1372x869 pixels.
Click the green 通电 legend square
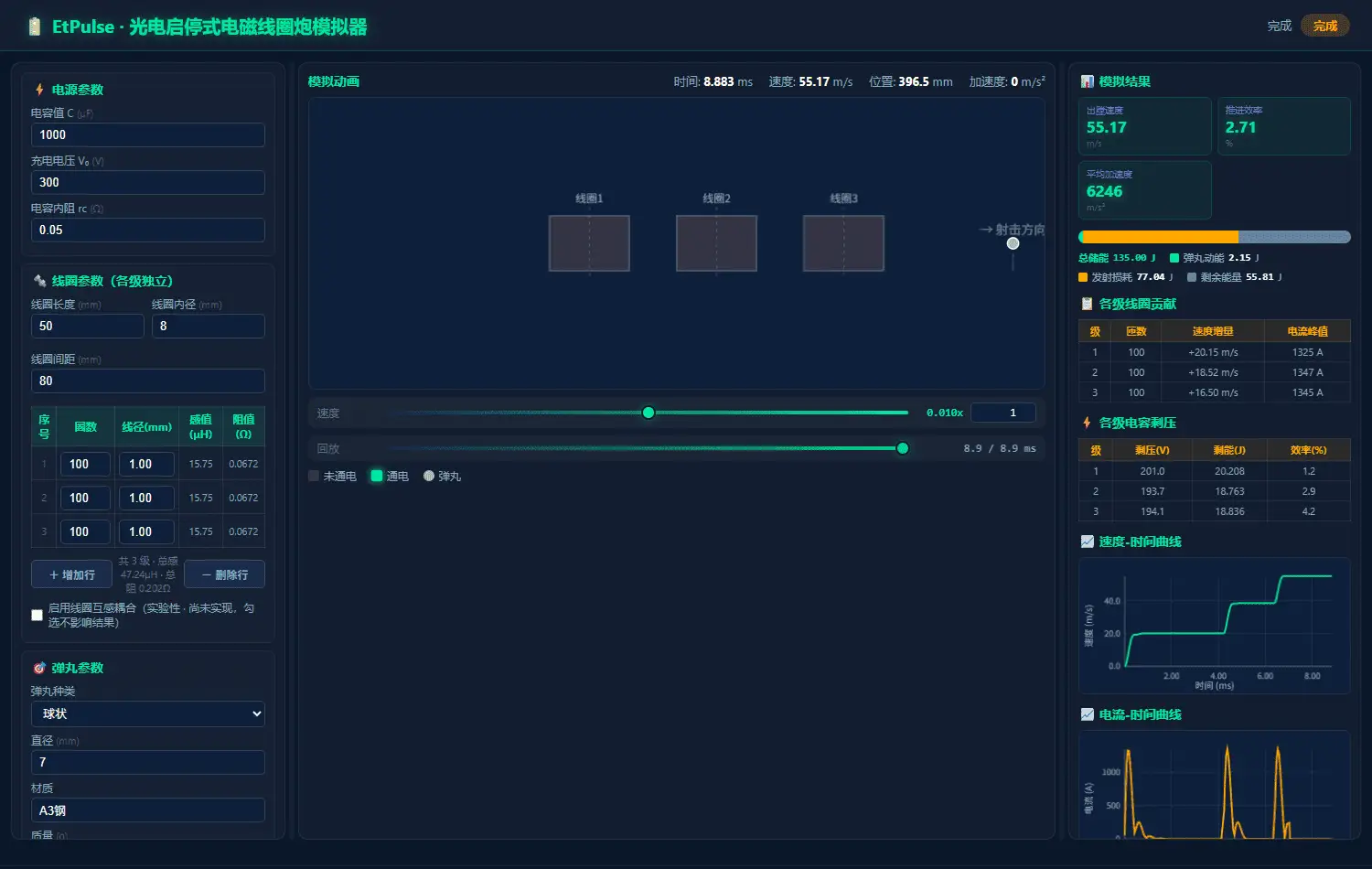coord(376,476)
